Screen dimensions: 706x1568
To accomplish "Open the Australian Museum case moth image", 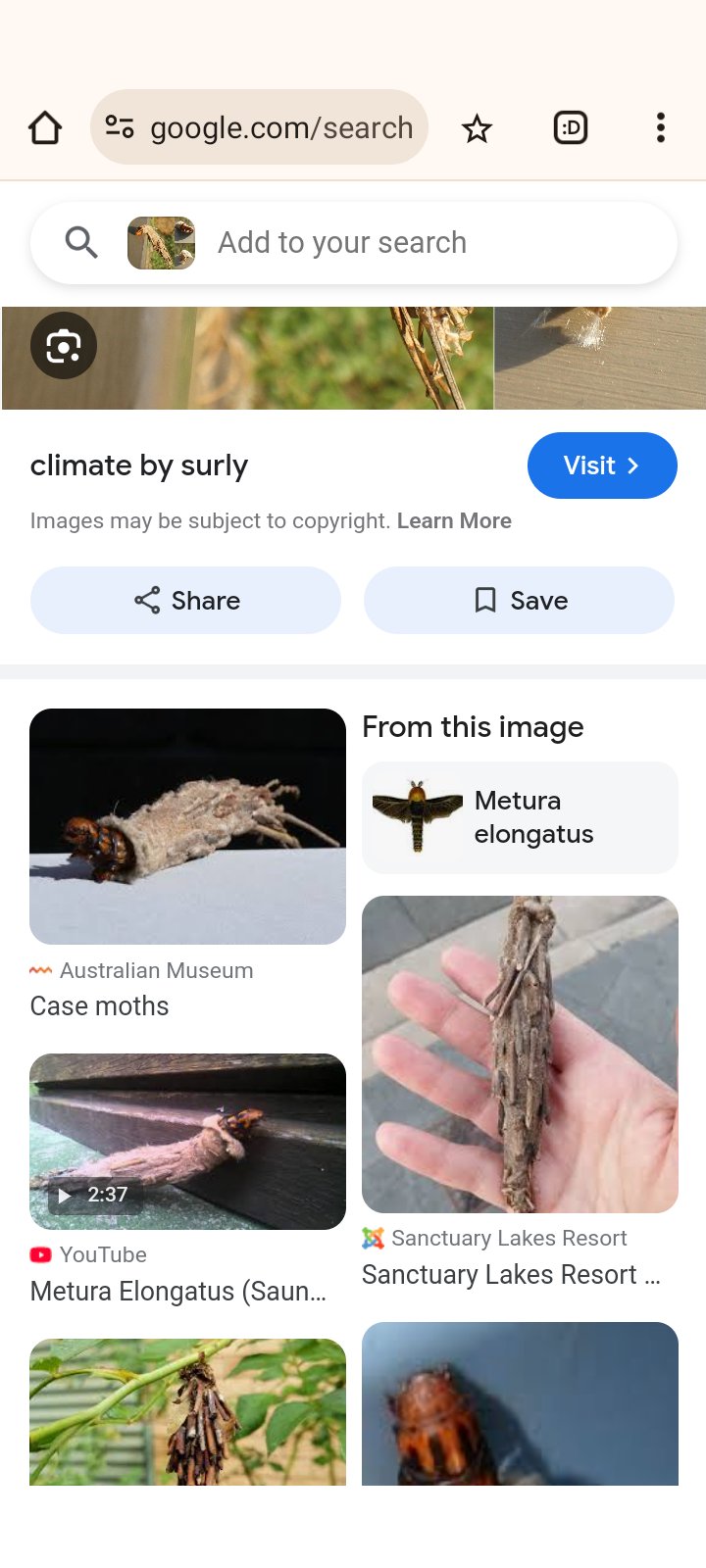I will [x=187, y=826].
